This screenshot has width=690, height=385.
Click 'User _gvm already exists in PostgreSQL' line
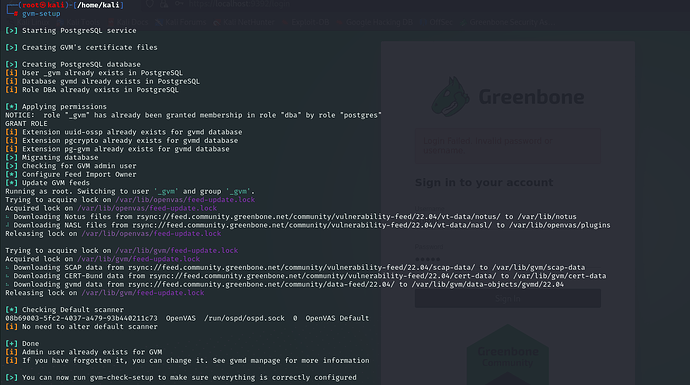94,73
